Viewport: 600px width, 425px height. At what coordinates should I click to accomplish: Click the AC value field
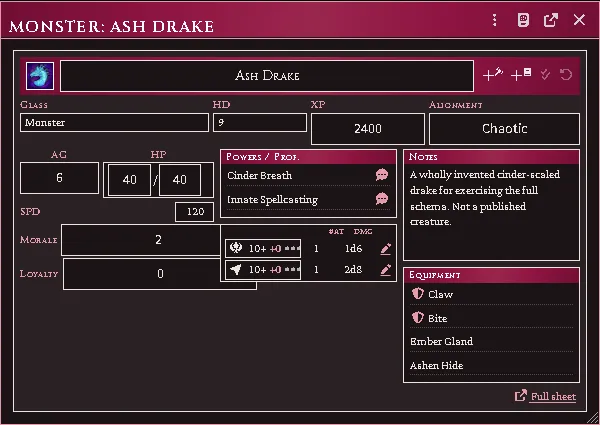point(59,178)
